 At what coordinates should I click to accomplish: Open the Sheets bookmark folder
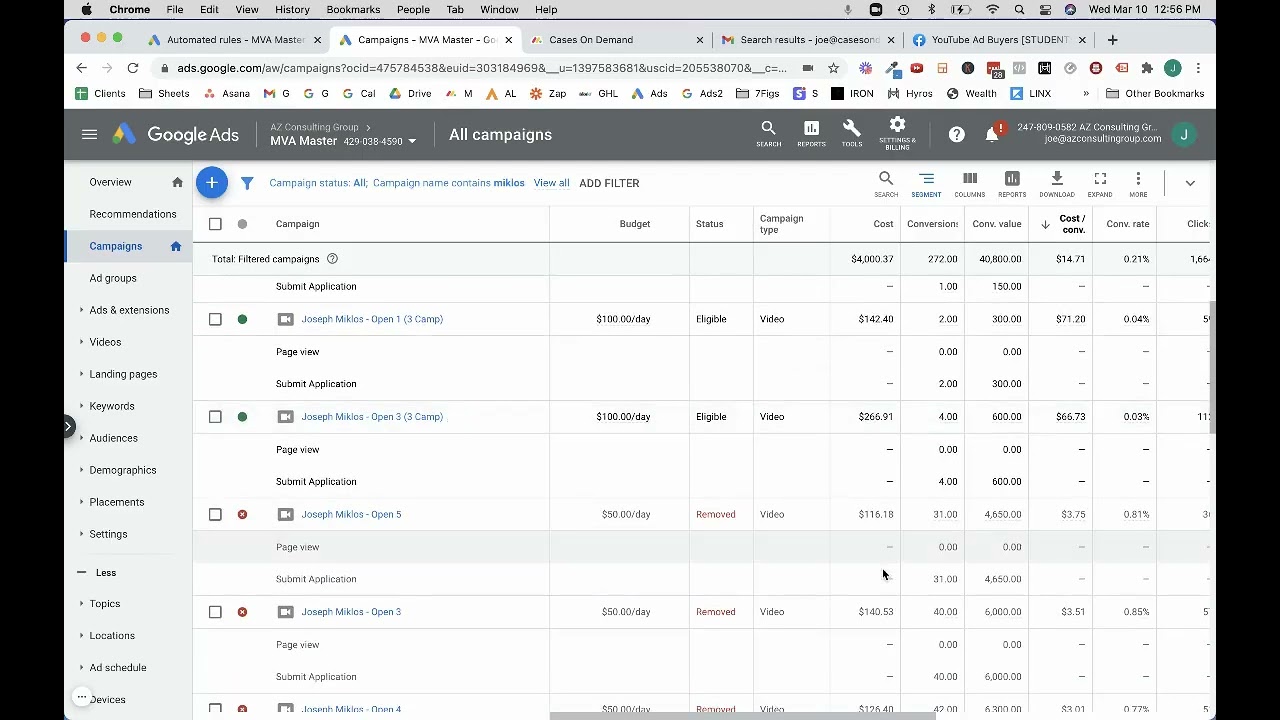click(164, 93)
